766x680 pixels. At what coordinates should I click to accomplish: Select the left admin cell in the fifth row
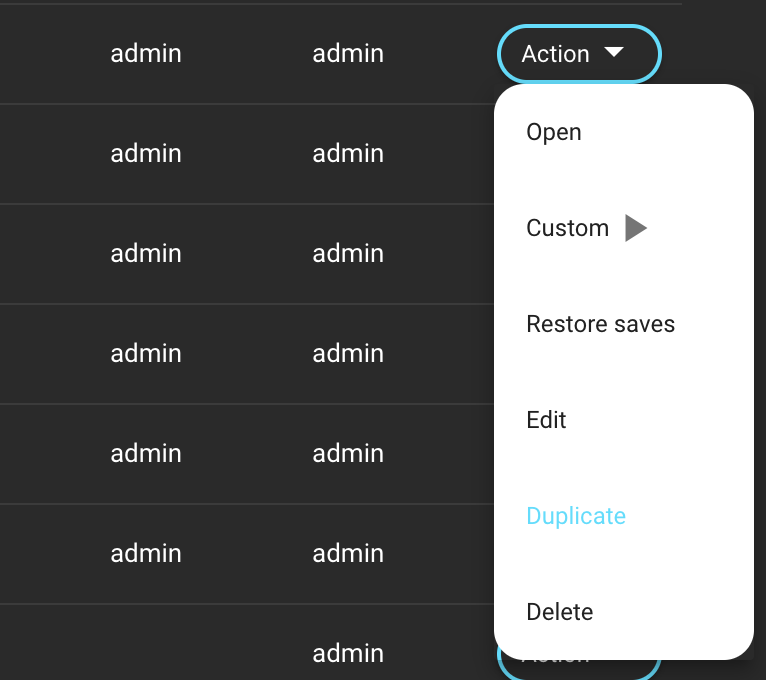[146, 453]
